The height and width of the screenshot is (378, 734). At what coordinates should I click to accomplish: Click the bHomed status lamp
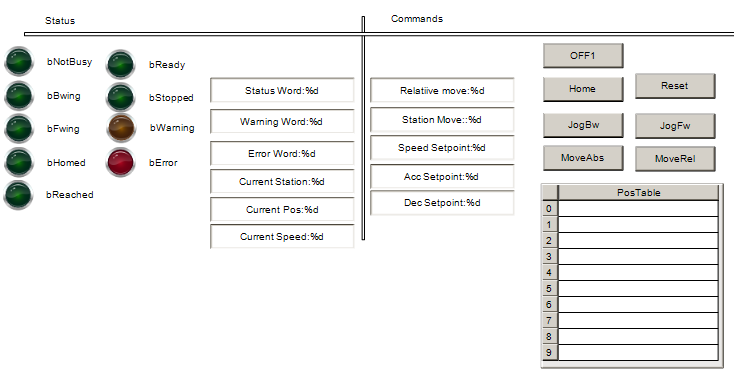tap(19, 162)
